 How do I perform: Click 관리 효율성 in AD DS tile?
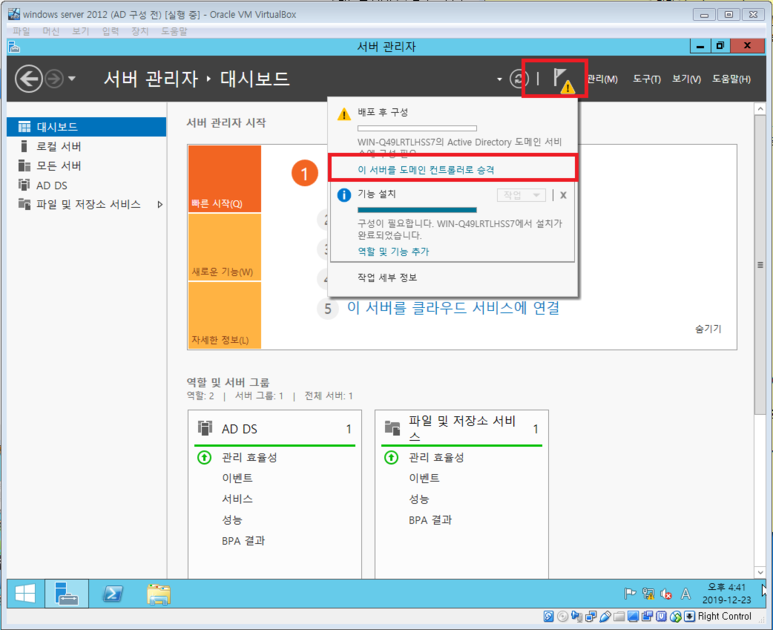tap(249, 457)
